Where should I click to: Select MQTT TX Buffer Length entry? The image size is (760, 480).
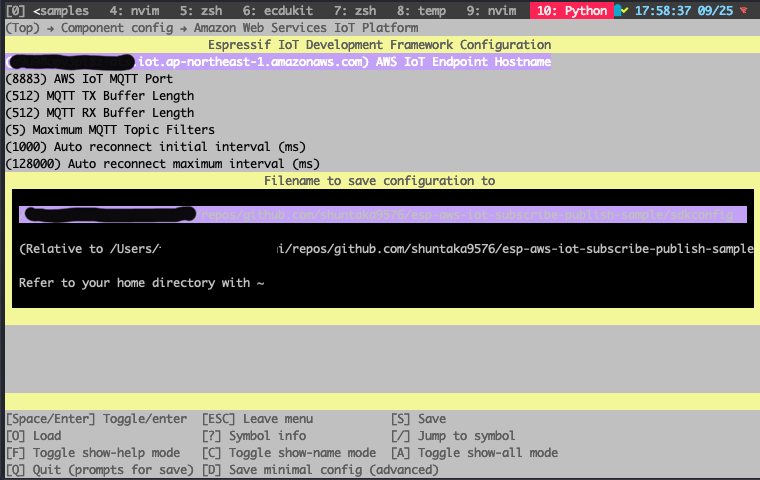[100, 96]
